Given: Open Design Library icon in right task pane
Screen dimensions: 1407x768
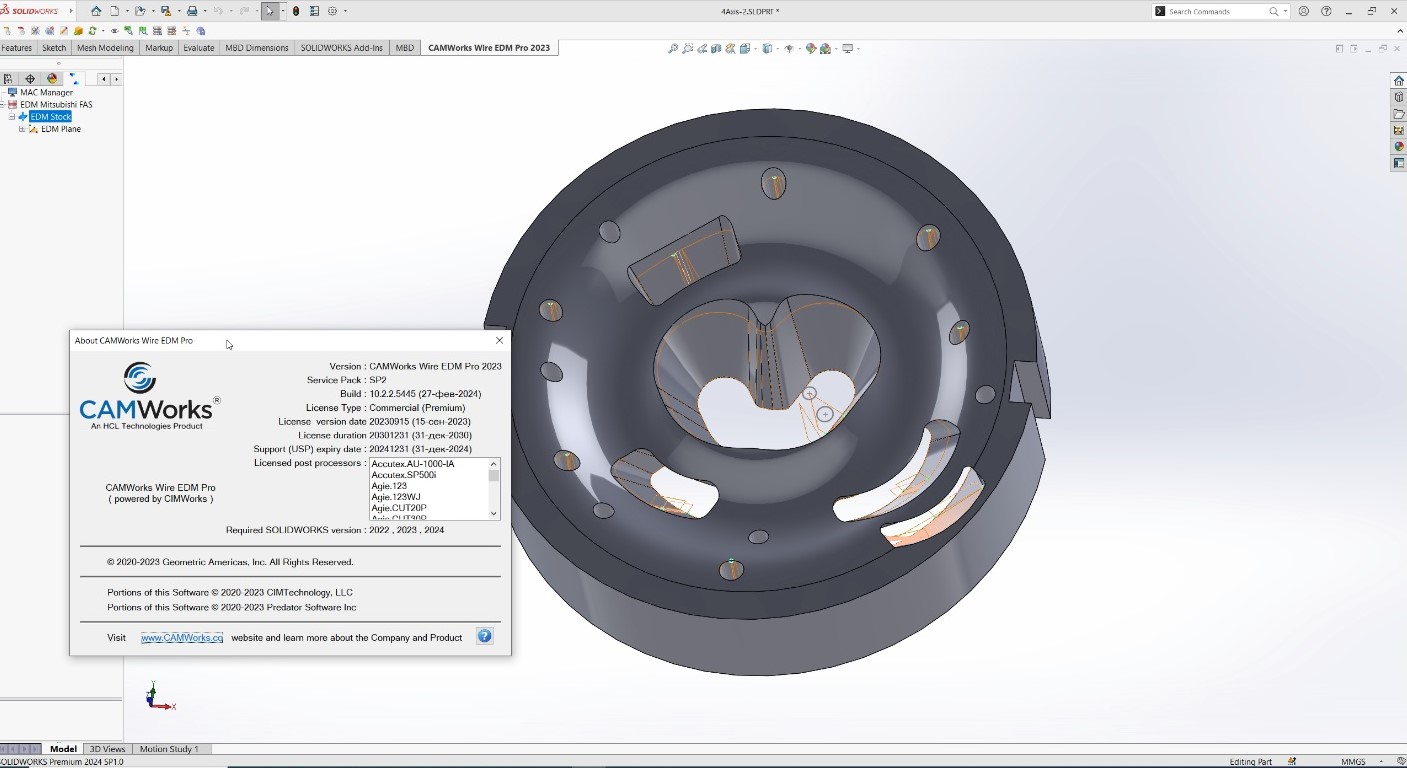Looking at the screenshot, I should click(1399, 97).
